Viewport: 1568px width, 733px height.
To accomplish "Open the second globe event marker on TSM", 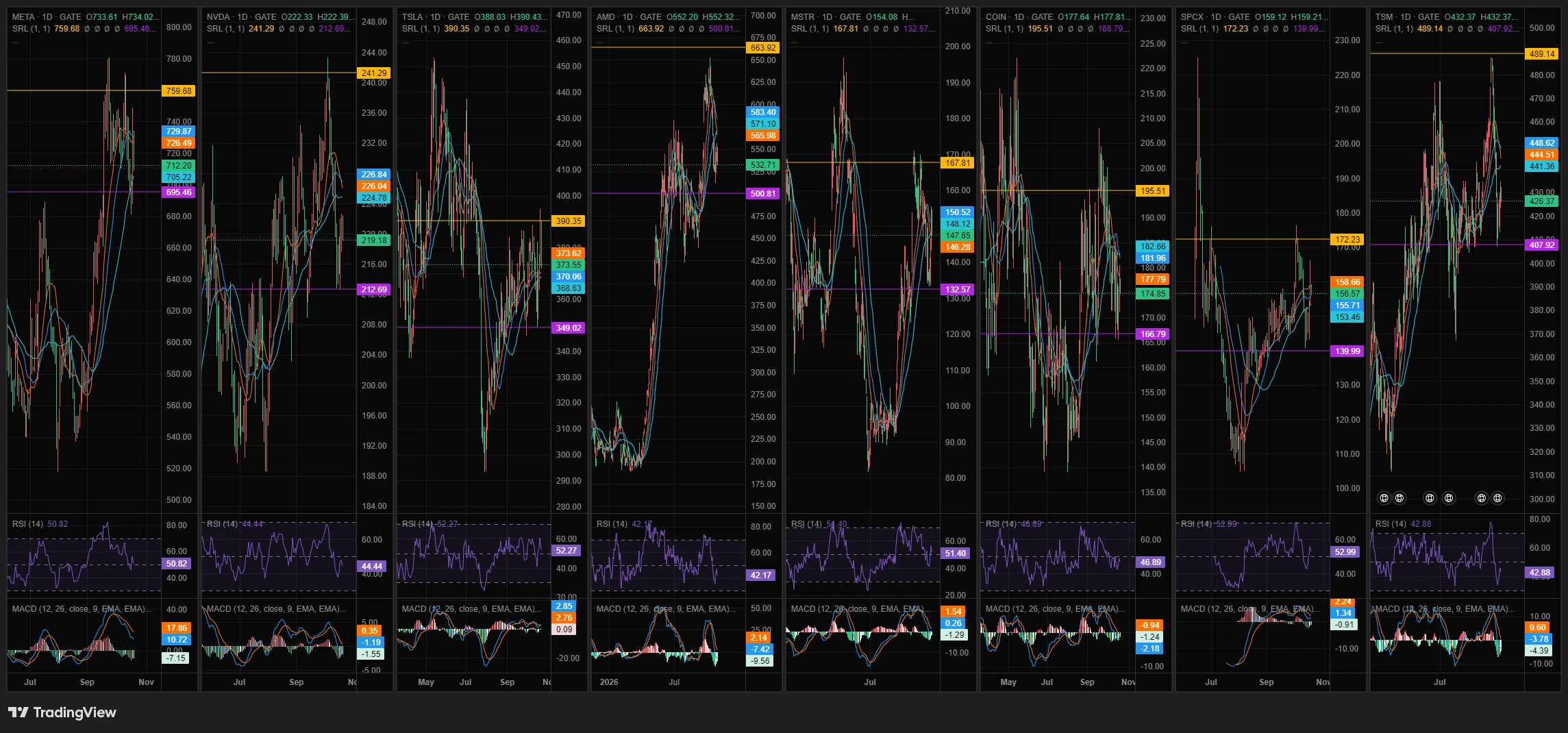I will (1399, 498).
